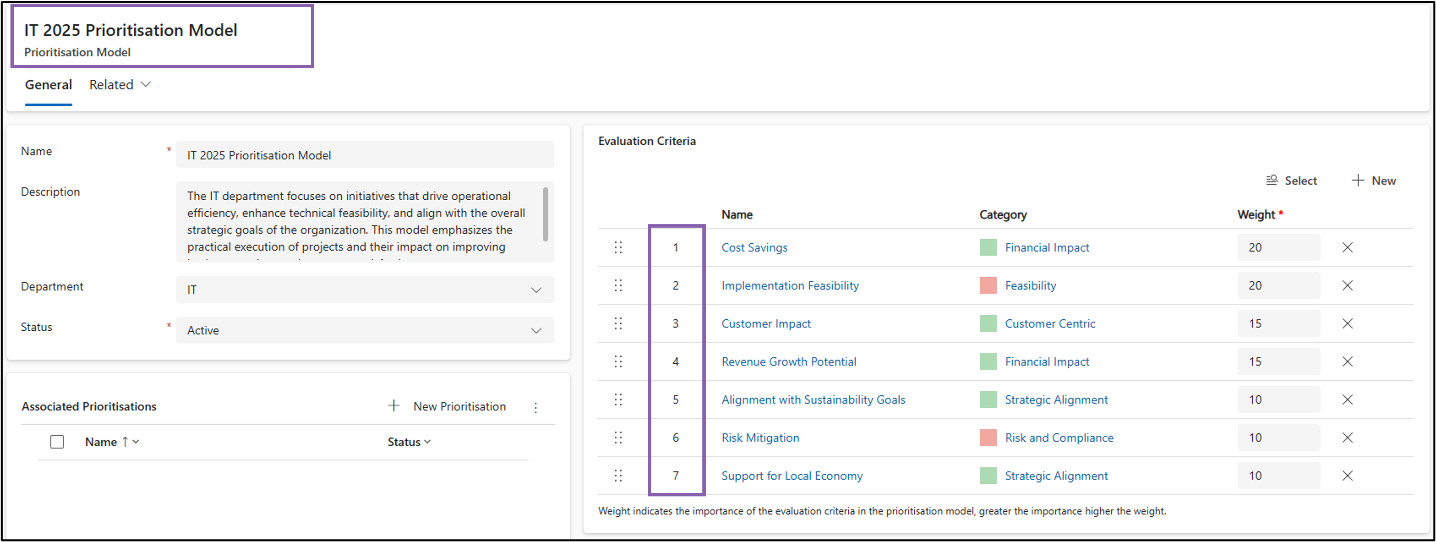Click the red swatch next to Feasibility
1436x542 pixels.
pyautogui.click(x=988, y=286)
